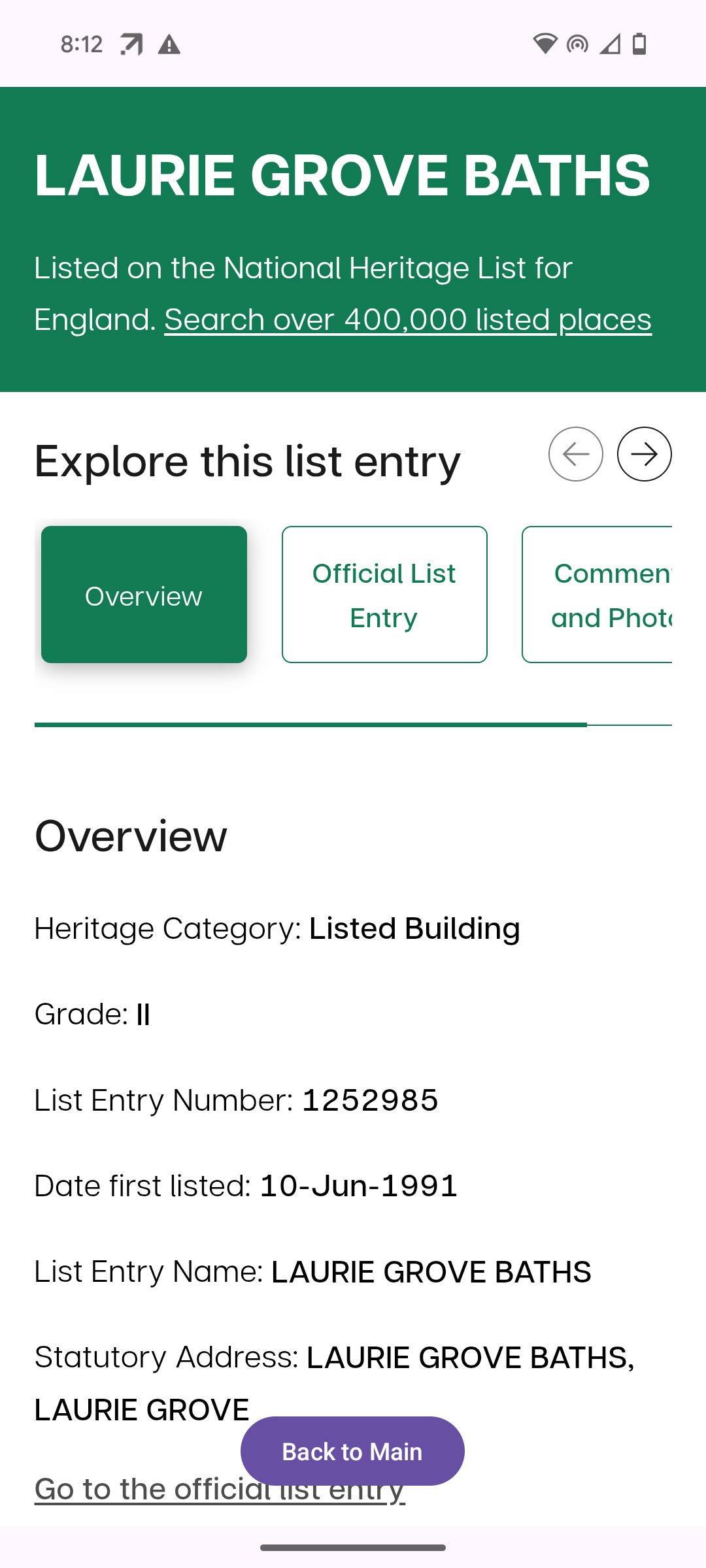
Task: Open the Comments and Photos tab
Action: 597,595
